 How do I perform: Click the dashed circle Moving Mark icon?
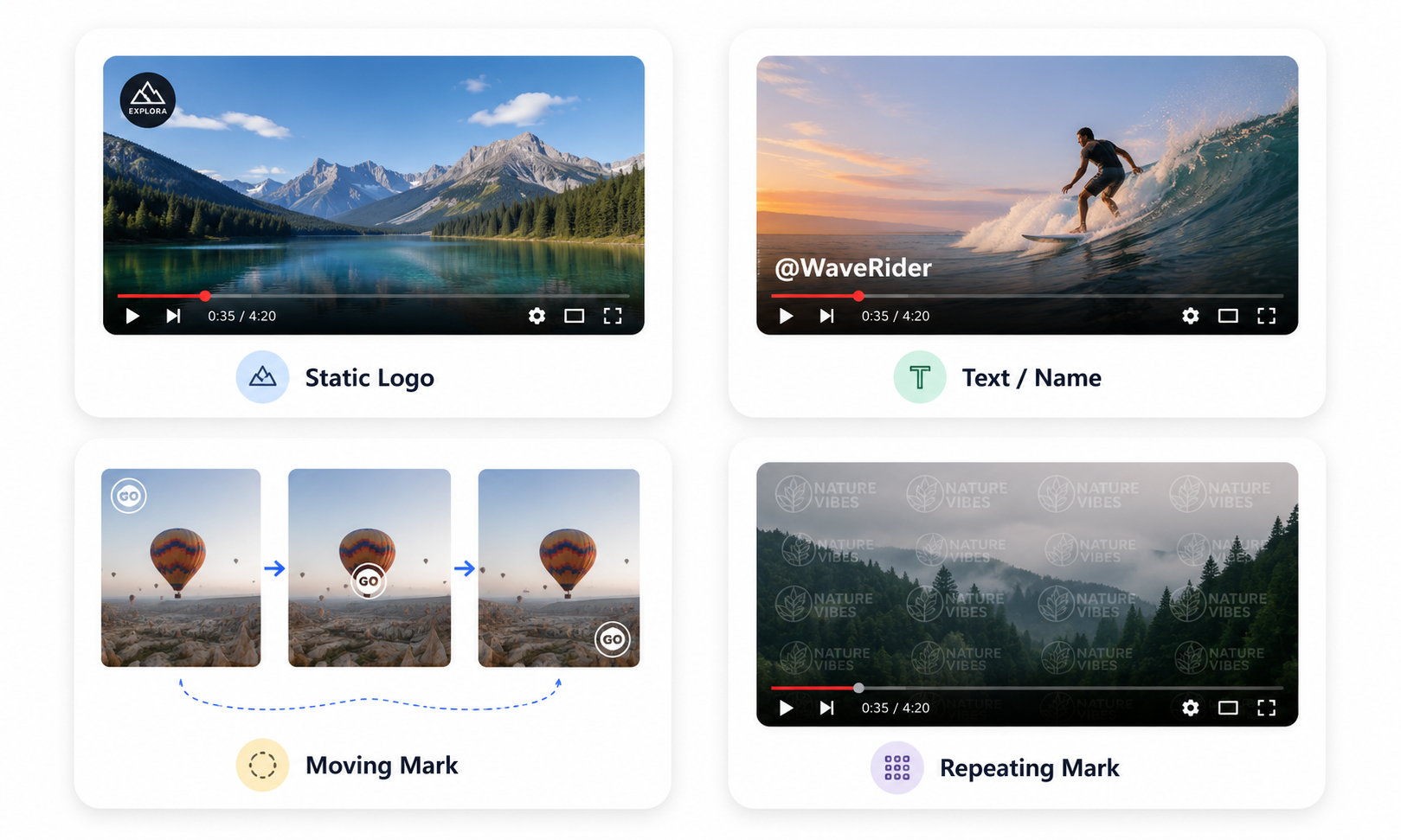(262, 765)
